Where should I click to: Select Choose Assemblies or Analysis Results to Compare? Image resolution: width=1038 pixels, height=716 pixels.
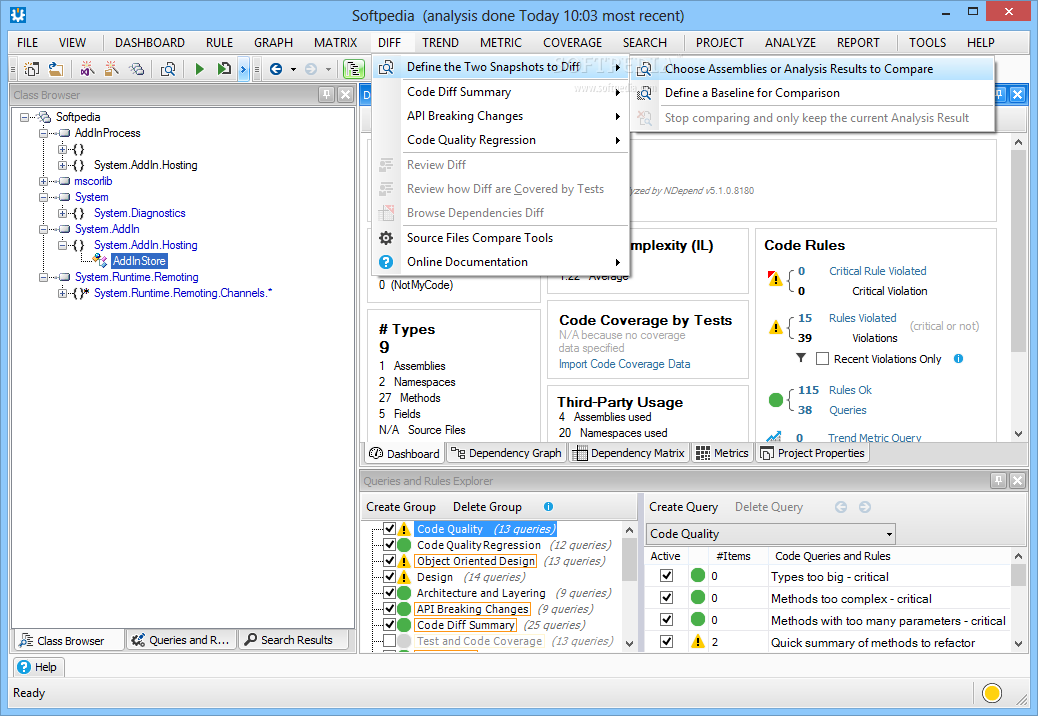pyautogui.click(x=812, y=69)
